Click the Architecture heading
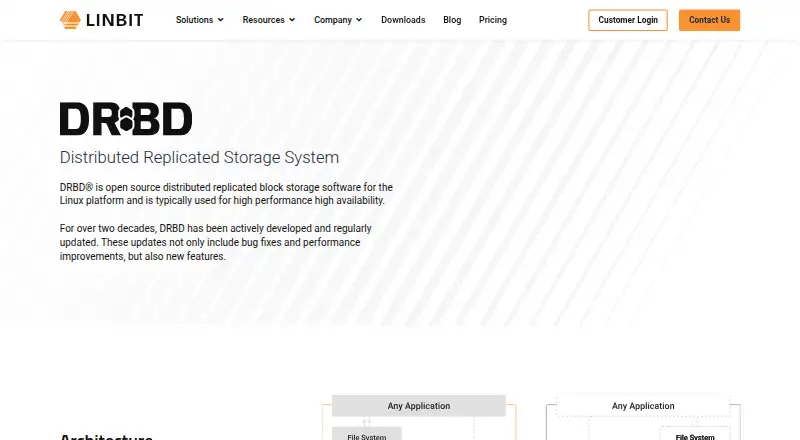Screen dimensions: 800x440 tap(106, 437)
